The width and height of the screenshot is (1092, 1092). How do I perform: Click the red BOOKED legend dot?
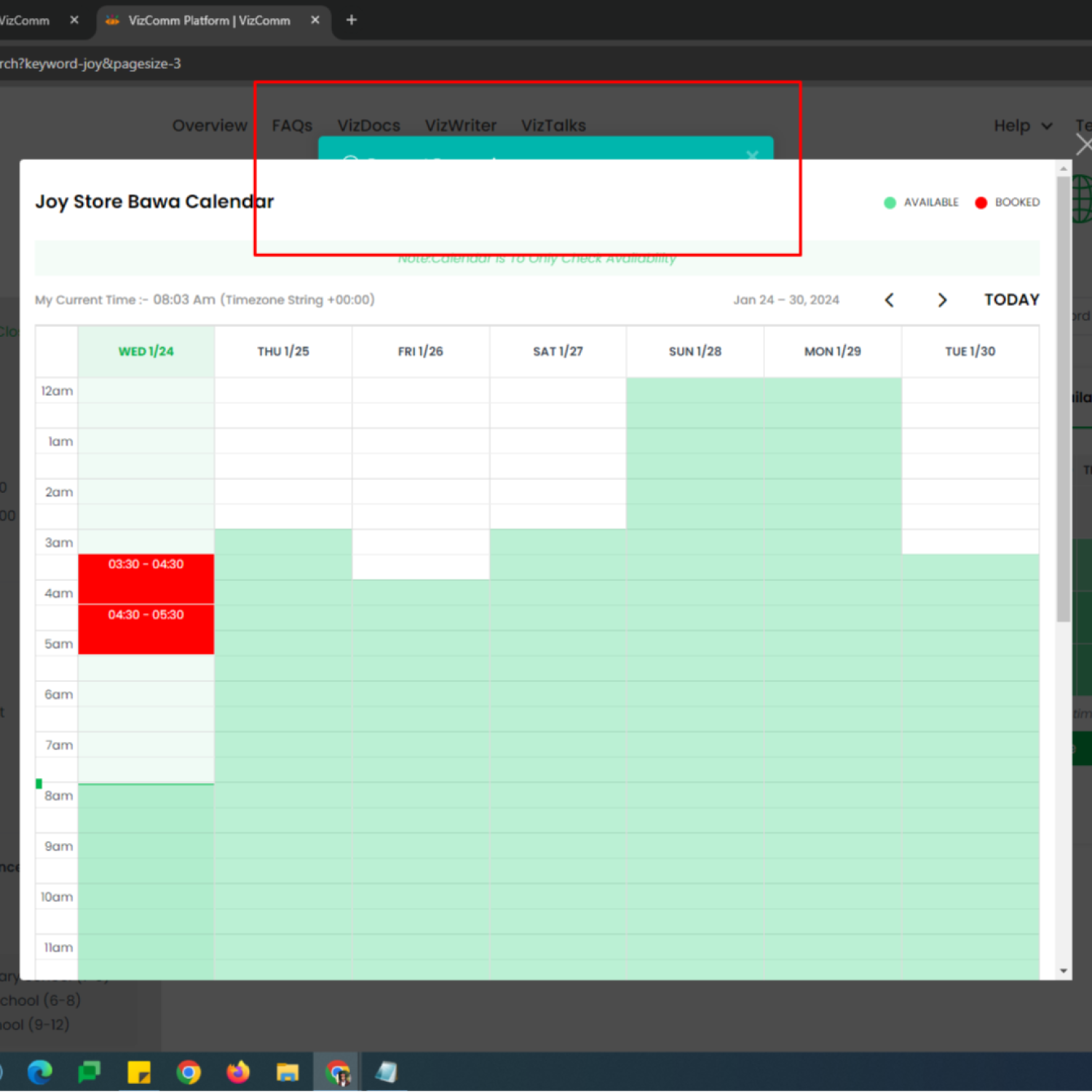click(x=981, y=202)
